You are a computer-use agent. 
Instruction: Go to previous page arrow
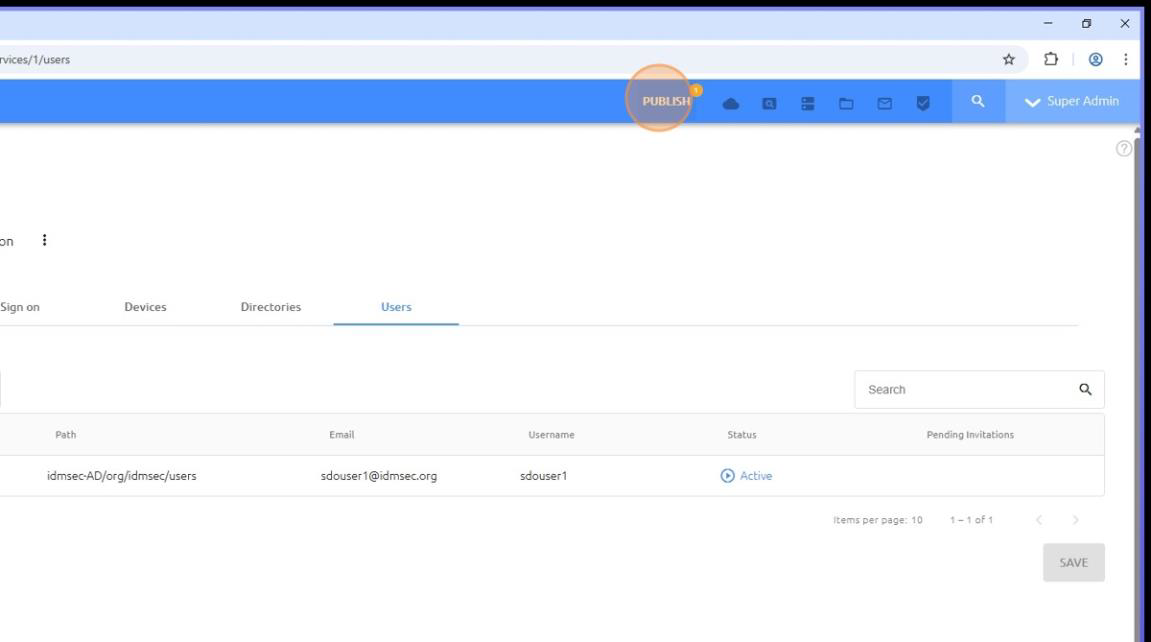(x=1039, y=519)
